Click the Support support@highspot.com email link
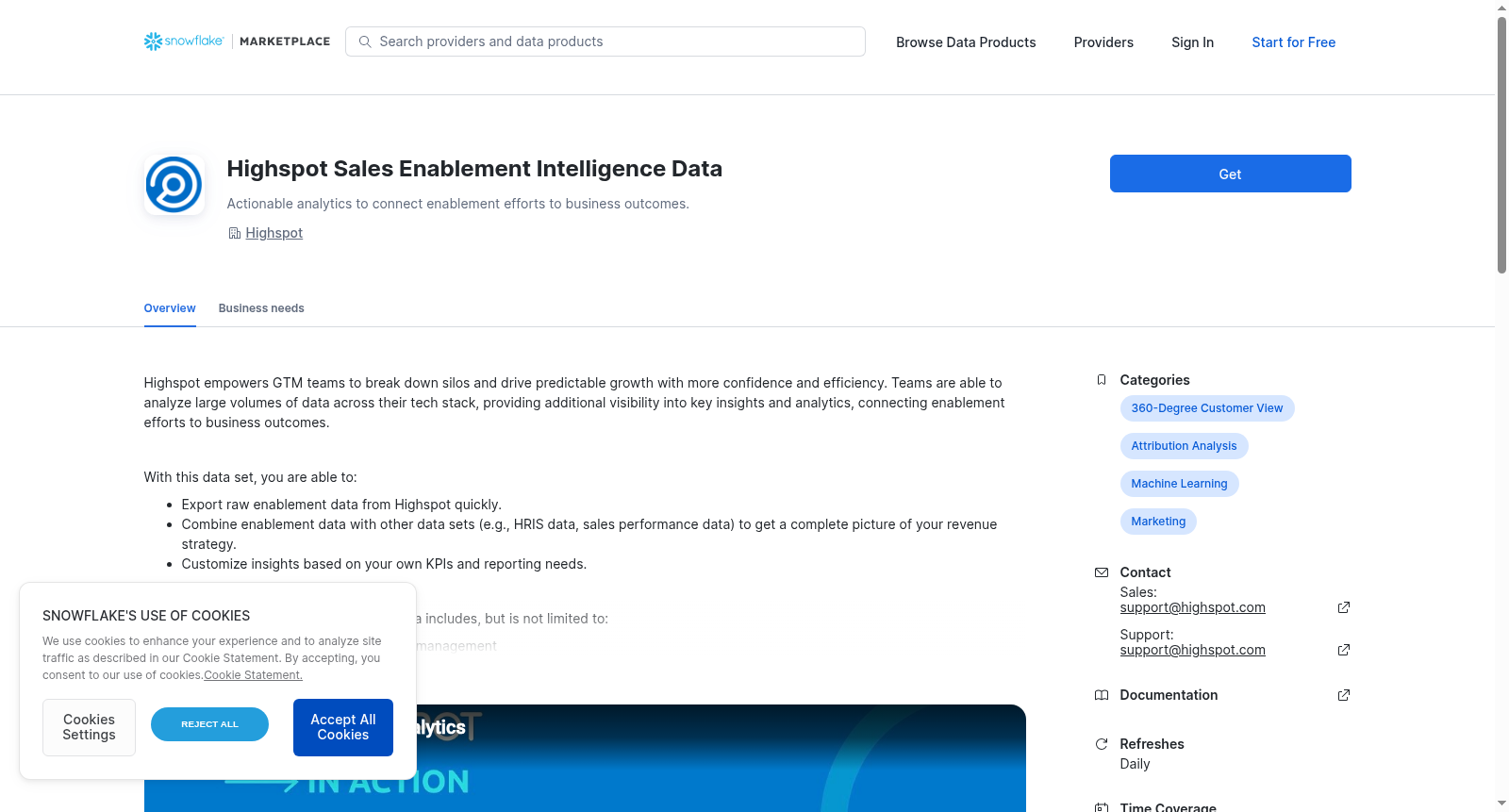Image resolution: width=1509 pixels, height=812 pixels. click(1192, 650)
